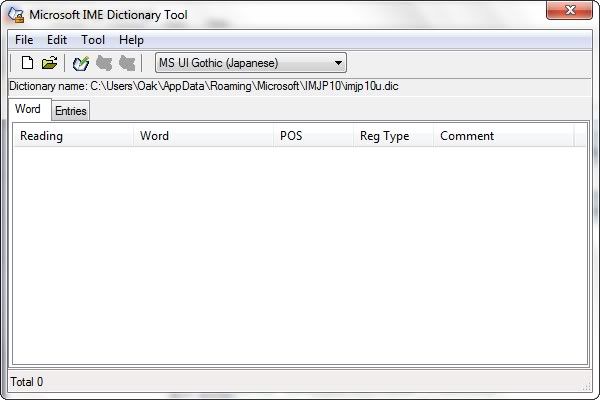
Task: Sort by the Word column header
Action: point(203,136)
